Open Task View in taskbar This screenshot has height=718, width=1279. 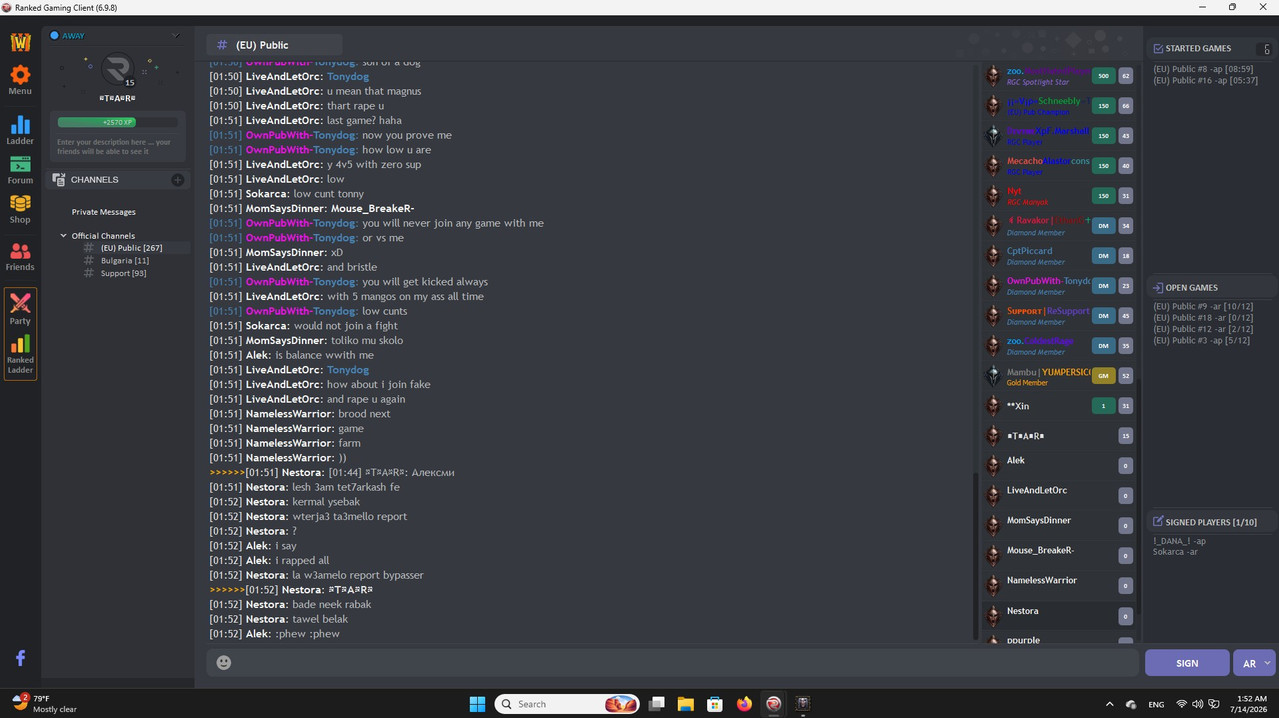pyautogui.click(x=656, y=704)
